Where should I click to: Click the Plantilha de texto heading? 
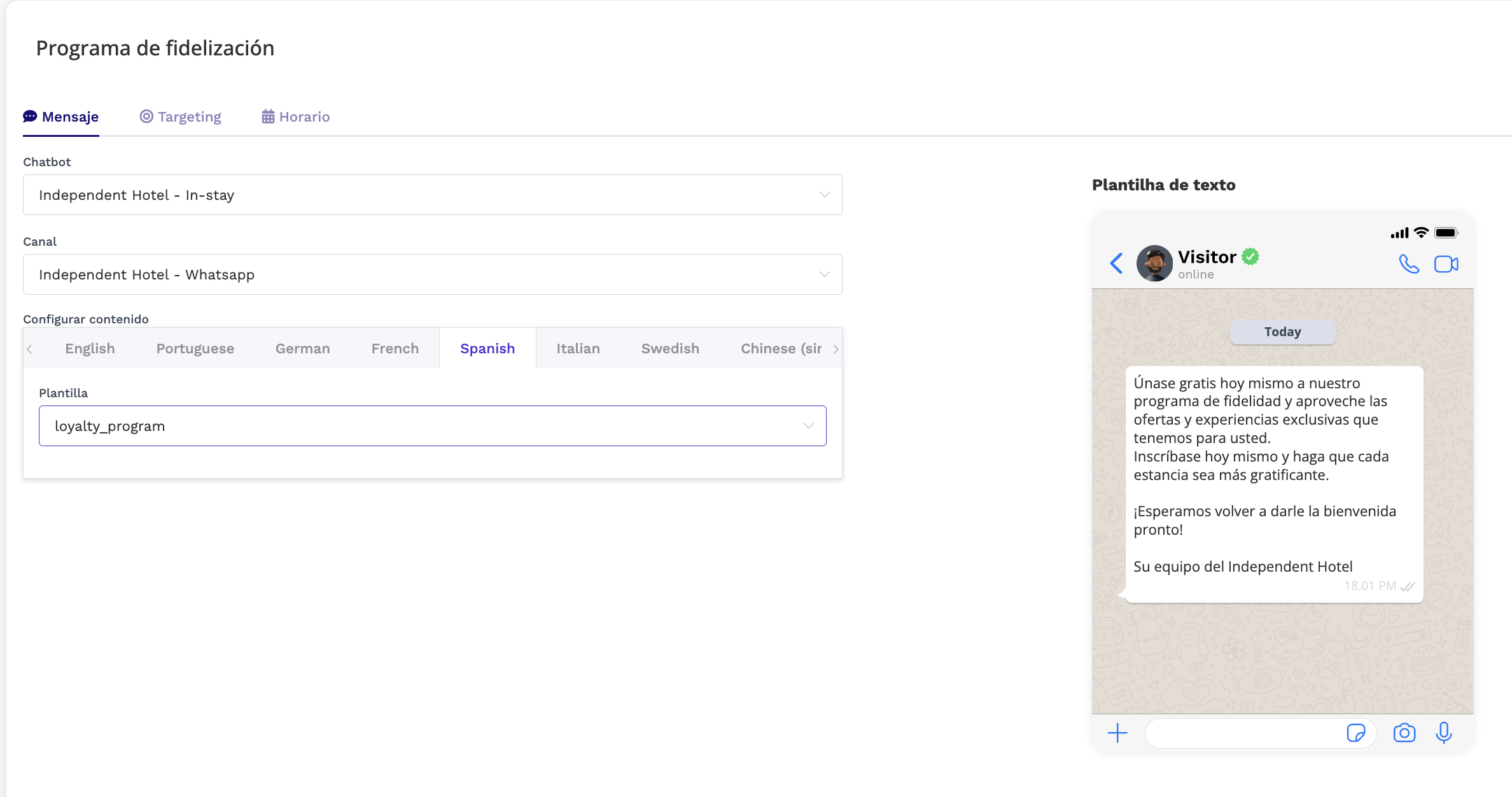tap(1164, 185)
